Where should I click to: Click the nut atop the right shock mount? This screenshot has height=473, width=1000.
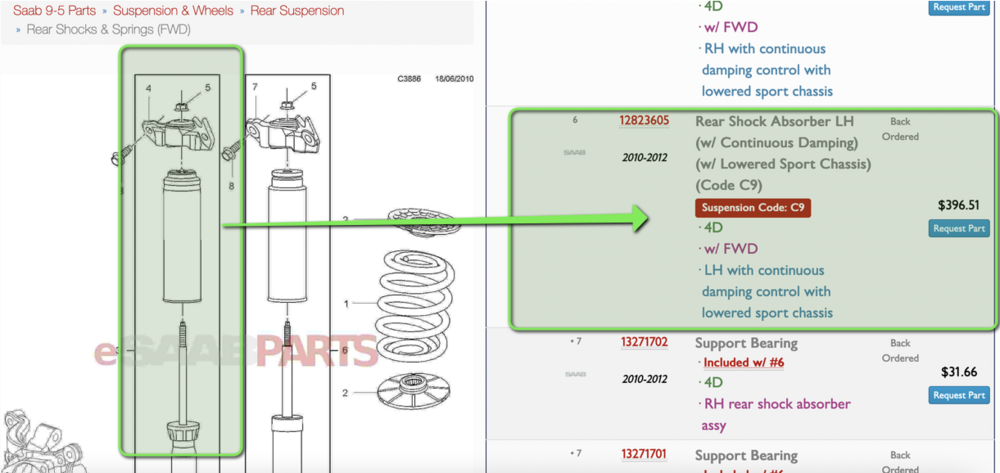pyautogui.click(x=286, y=105)
